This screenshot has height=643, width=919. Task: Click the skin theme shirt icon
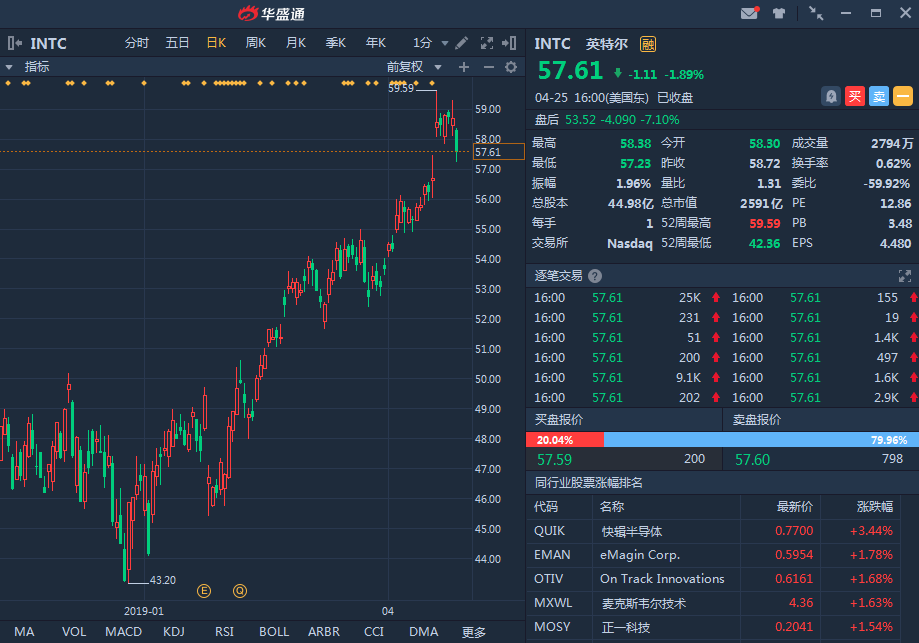[x=780, y=13]
